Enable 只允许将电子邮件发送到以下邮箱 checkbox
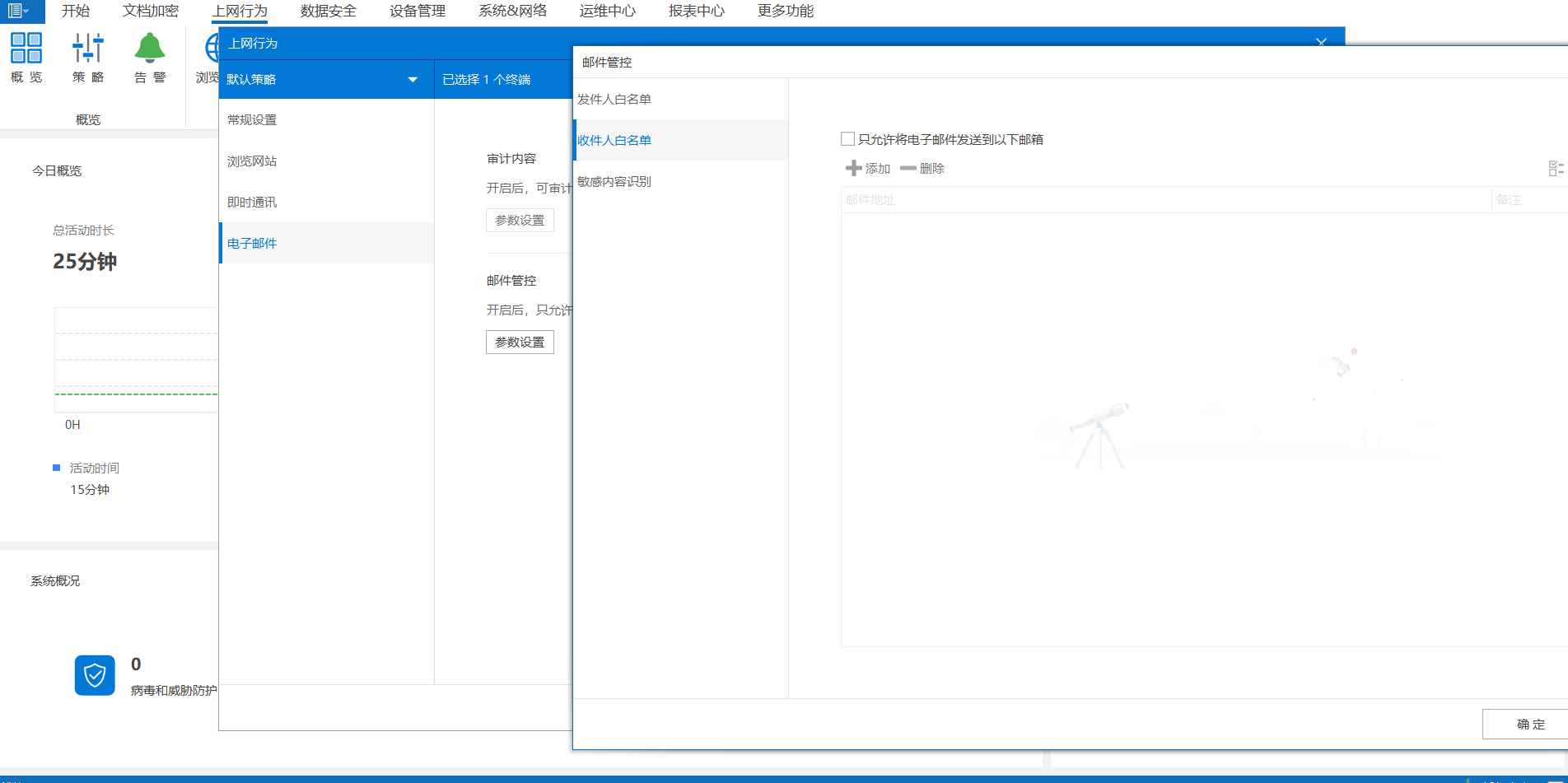This screenshot has height=783, width=1568. [x=847, y=139]
